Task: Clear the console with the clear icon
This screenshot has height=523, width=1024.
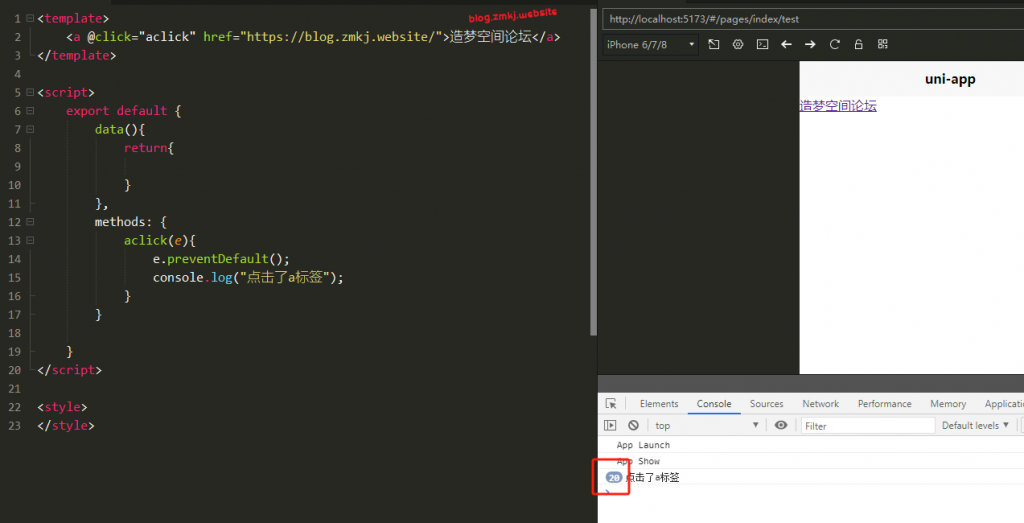Action: pos(633,426)
